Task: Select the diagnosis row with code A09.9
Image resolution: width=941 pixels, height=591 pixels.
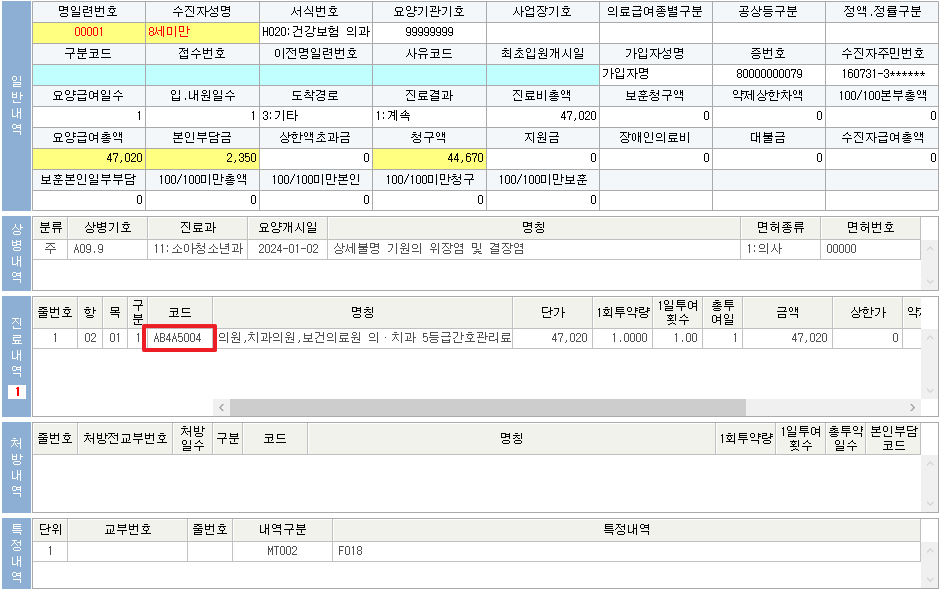Action: [400, 249]
